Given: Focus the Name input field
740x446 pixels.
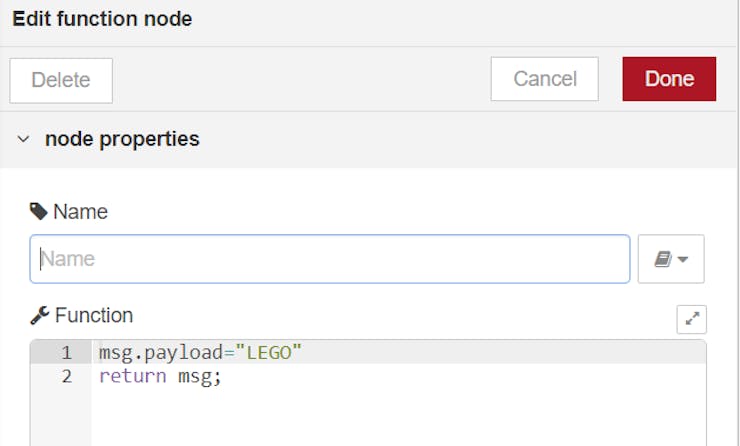Looking at the screenshot, I should click(x=329, y=259).
